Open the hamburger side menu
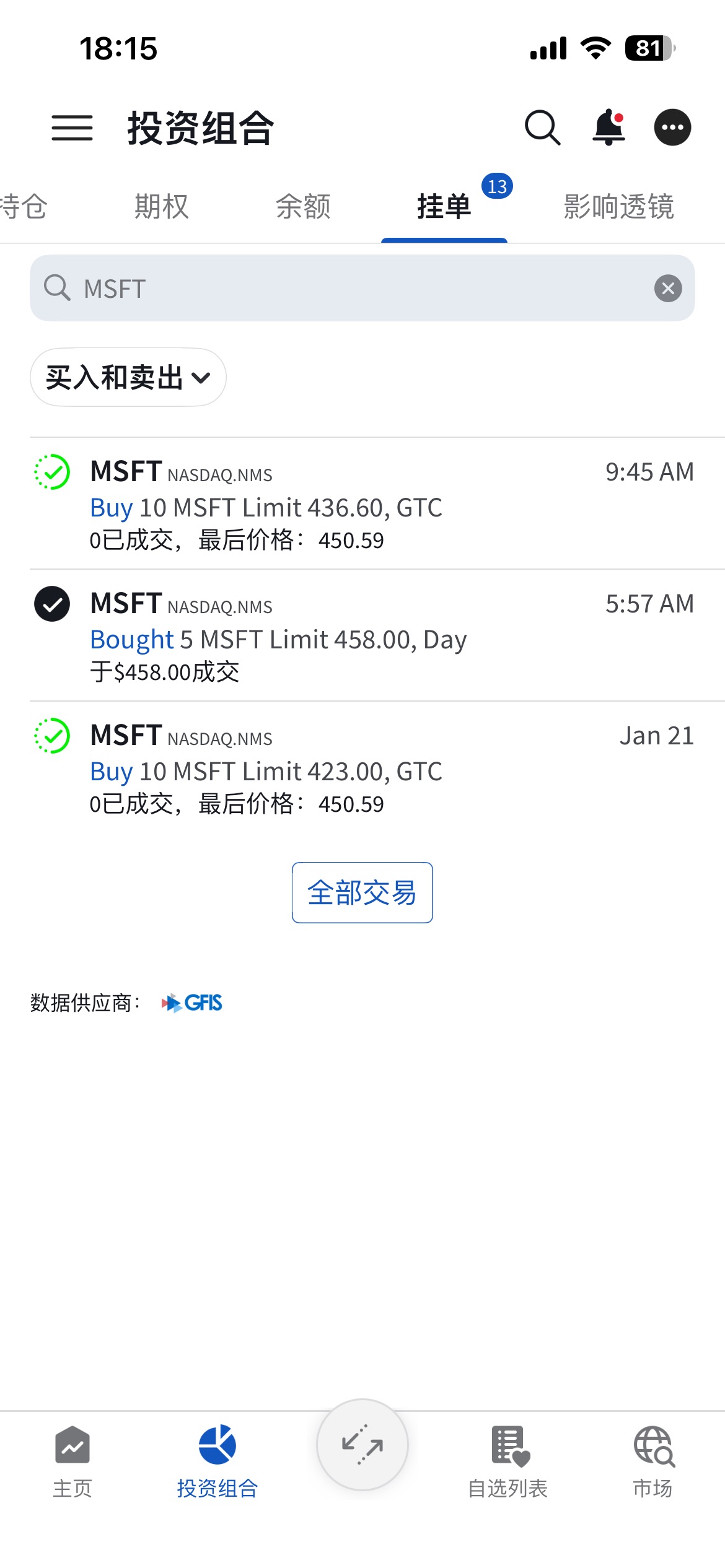Screen dimensions: 725x1568 point(72,128)
